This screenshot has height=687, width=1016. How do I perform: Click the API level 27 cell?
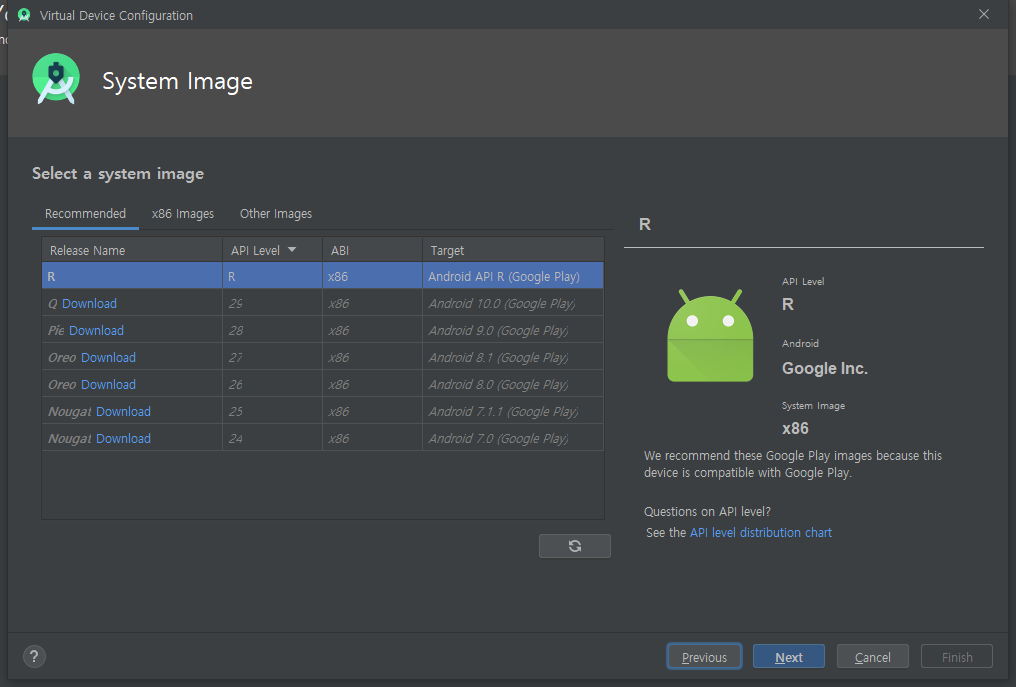(273, 358)
